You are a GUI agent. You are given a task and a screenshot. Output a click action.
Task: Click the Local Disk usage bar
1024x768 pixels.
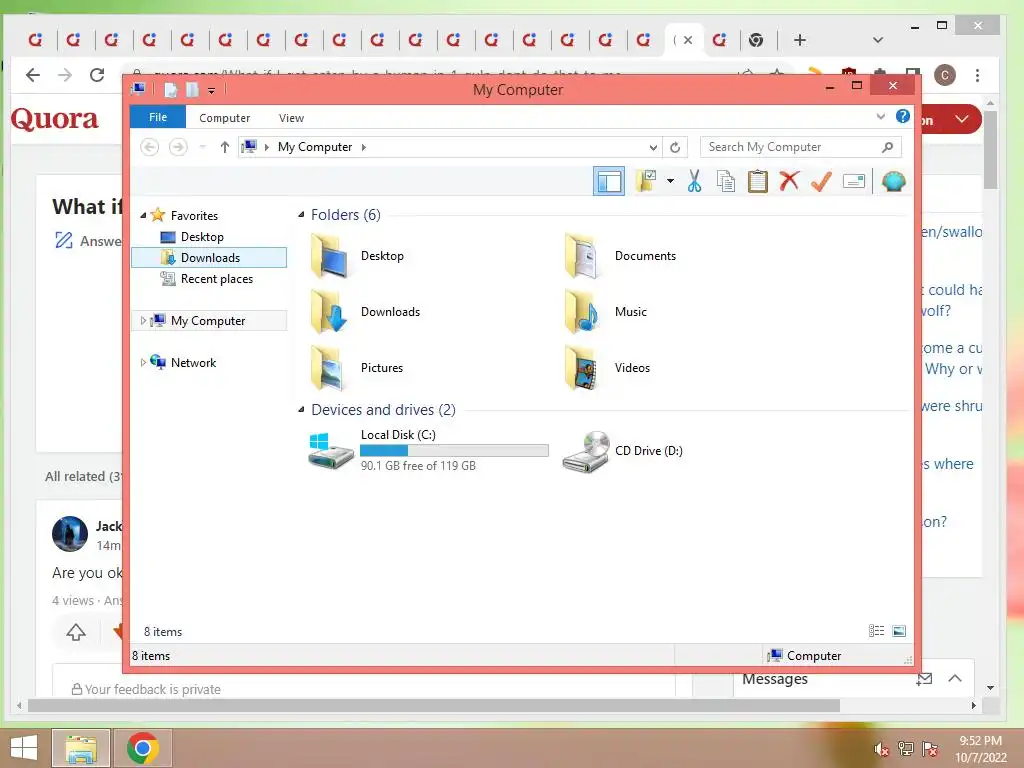[x=455, y=451]
